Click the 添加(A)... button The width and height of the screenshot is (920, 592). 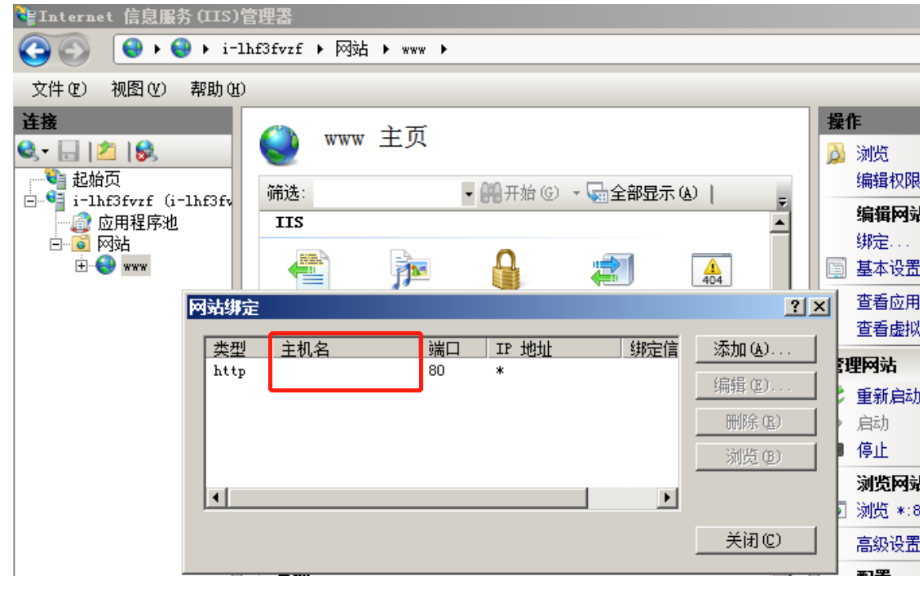755,350
